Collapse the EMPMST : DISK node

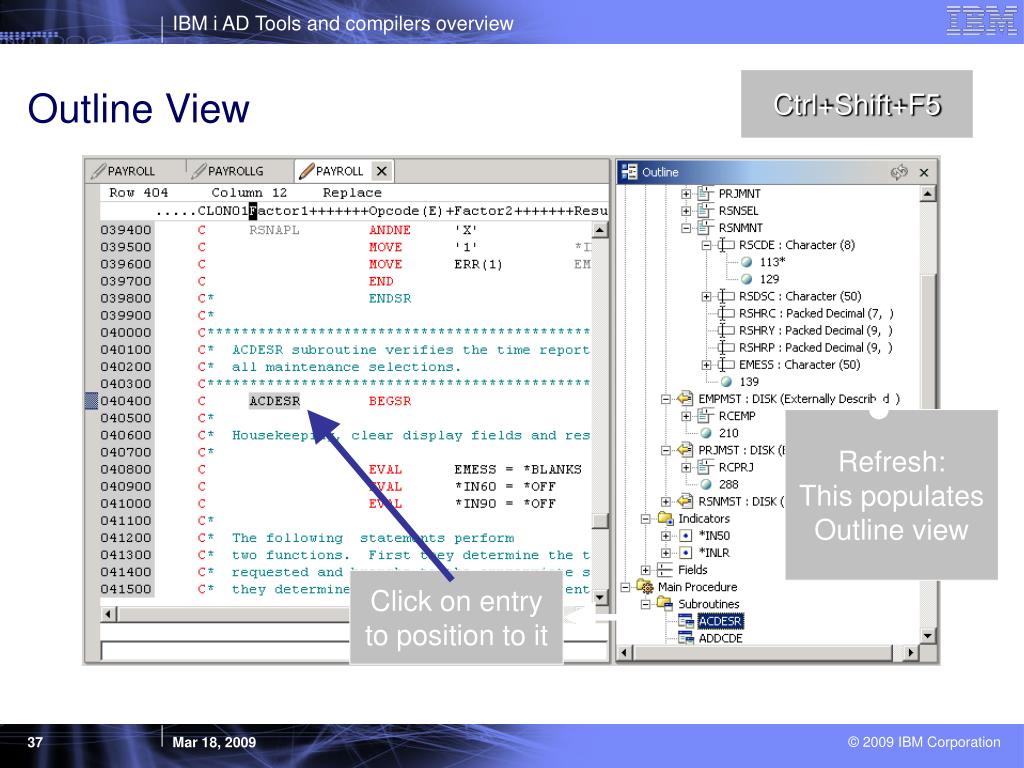[665, 398]
